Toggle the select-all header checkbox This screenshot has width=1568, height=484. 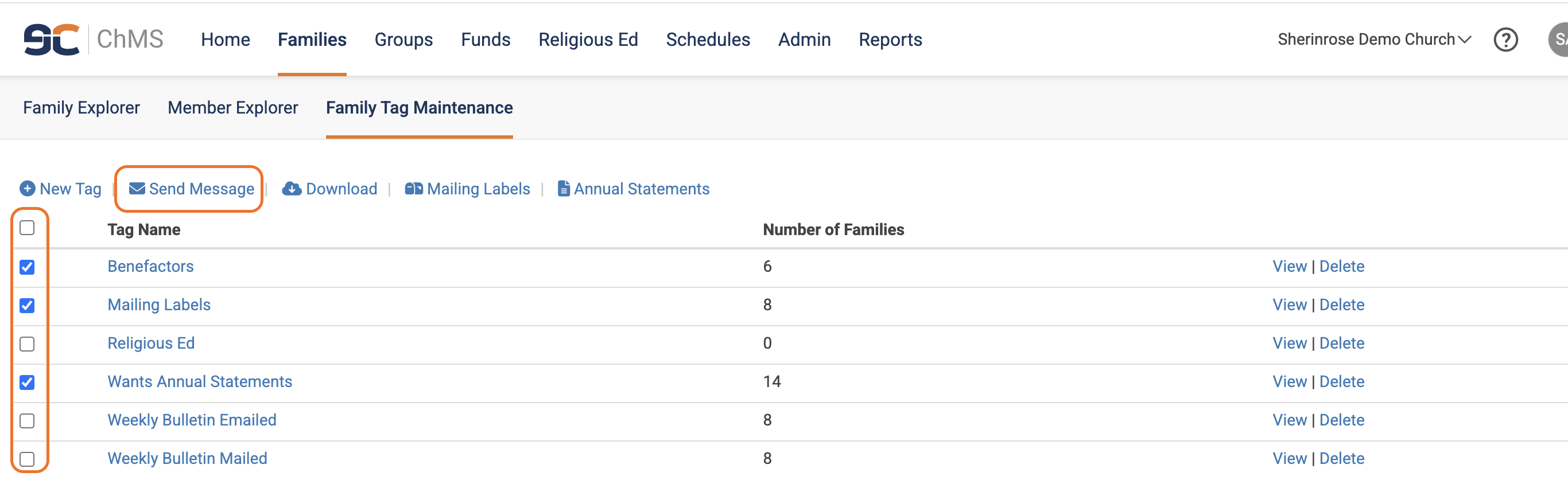27,228
